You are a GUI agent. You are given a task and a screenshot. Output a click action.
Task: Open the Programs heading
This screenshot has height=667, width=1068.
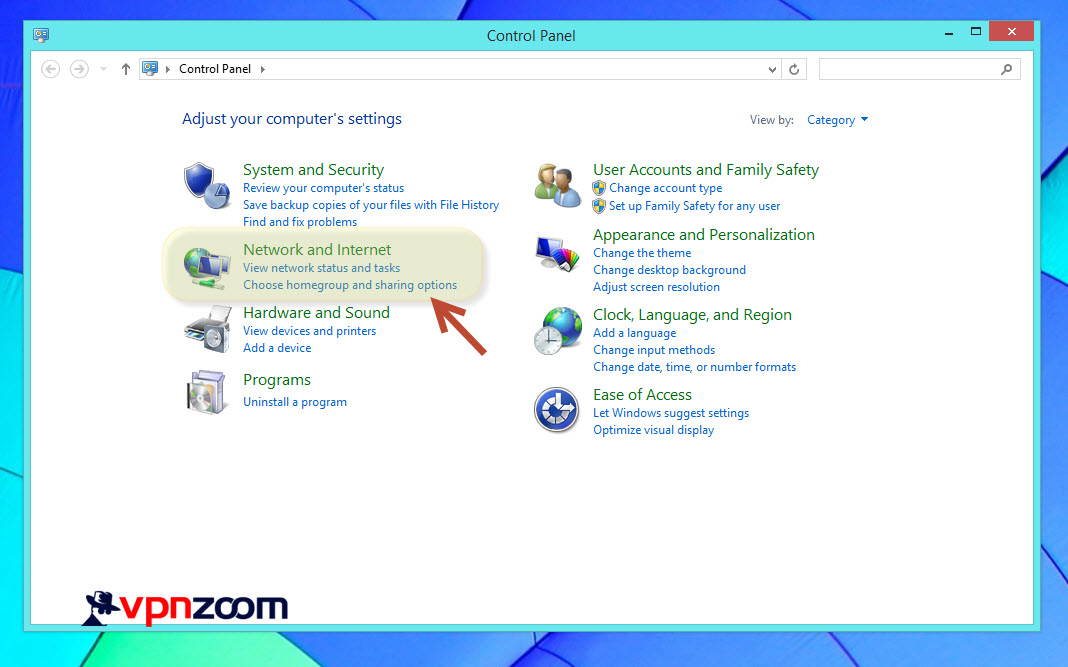(x=277, y=380)
